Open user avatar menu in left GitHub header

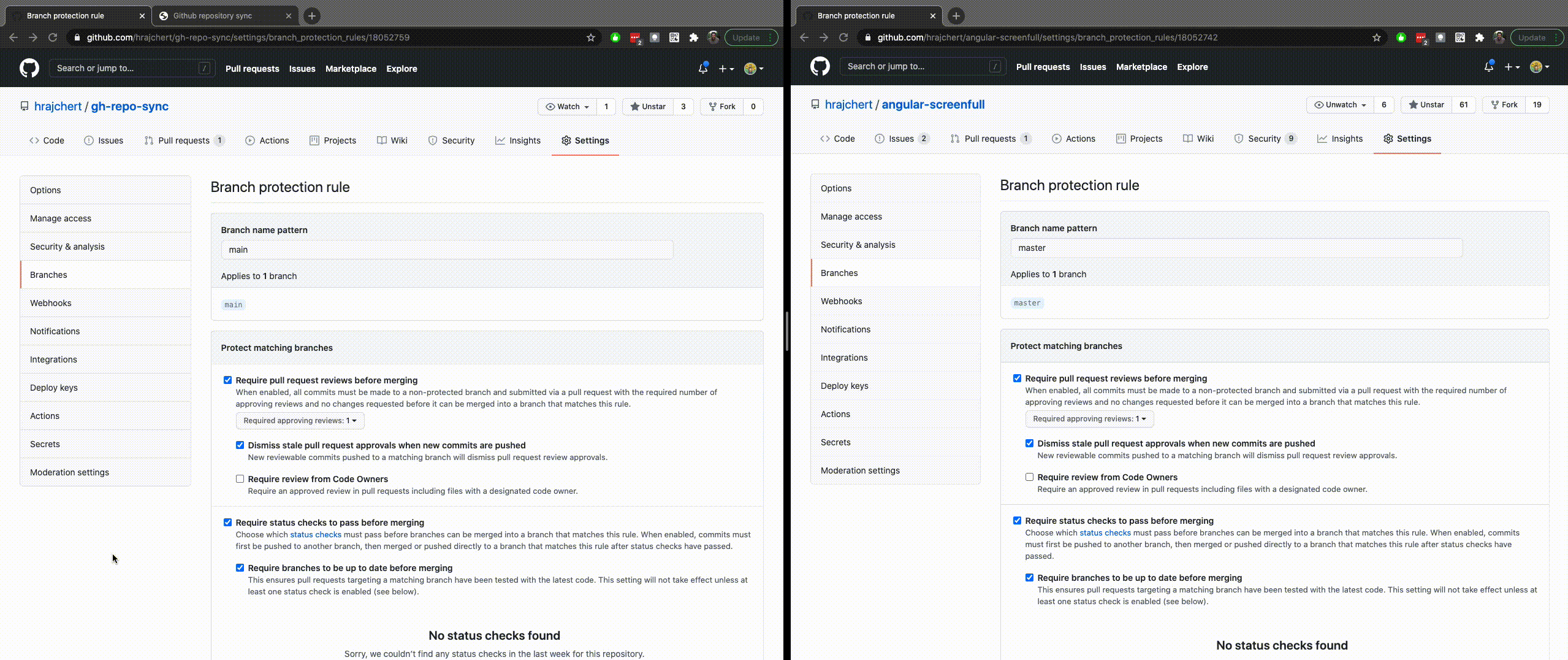click(753, 69)
